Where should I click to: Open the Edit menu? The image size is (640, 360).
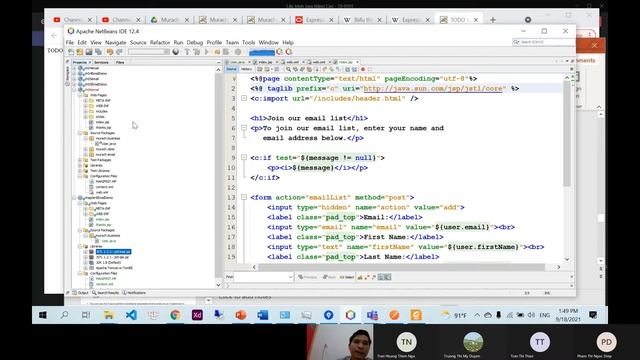point(82,42)
